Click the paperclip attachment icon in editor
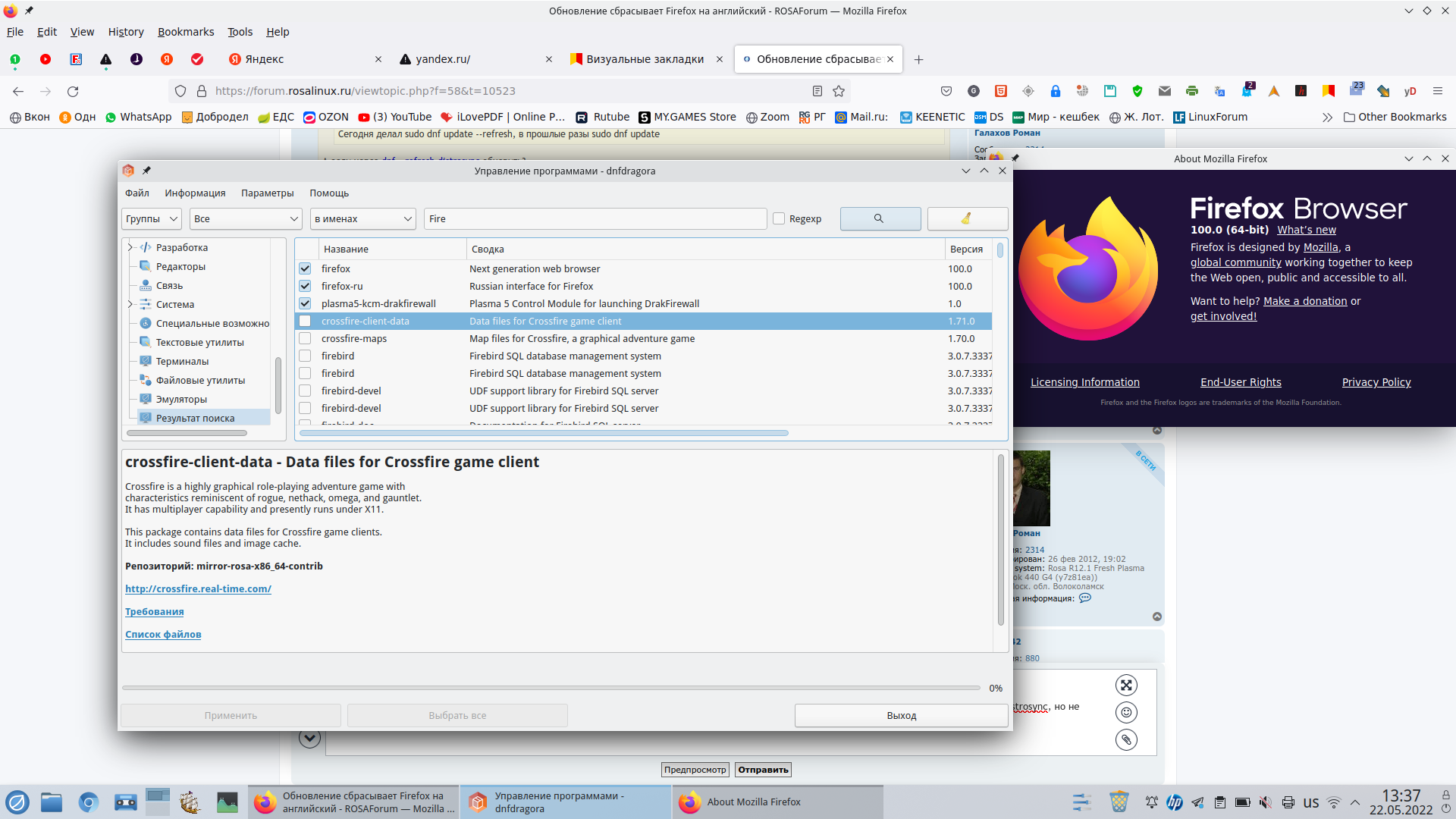The image size is (1456, 819). 1126,739
